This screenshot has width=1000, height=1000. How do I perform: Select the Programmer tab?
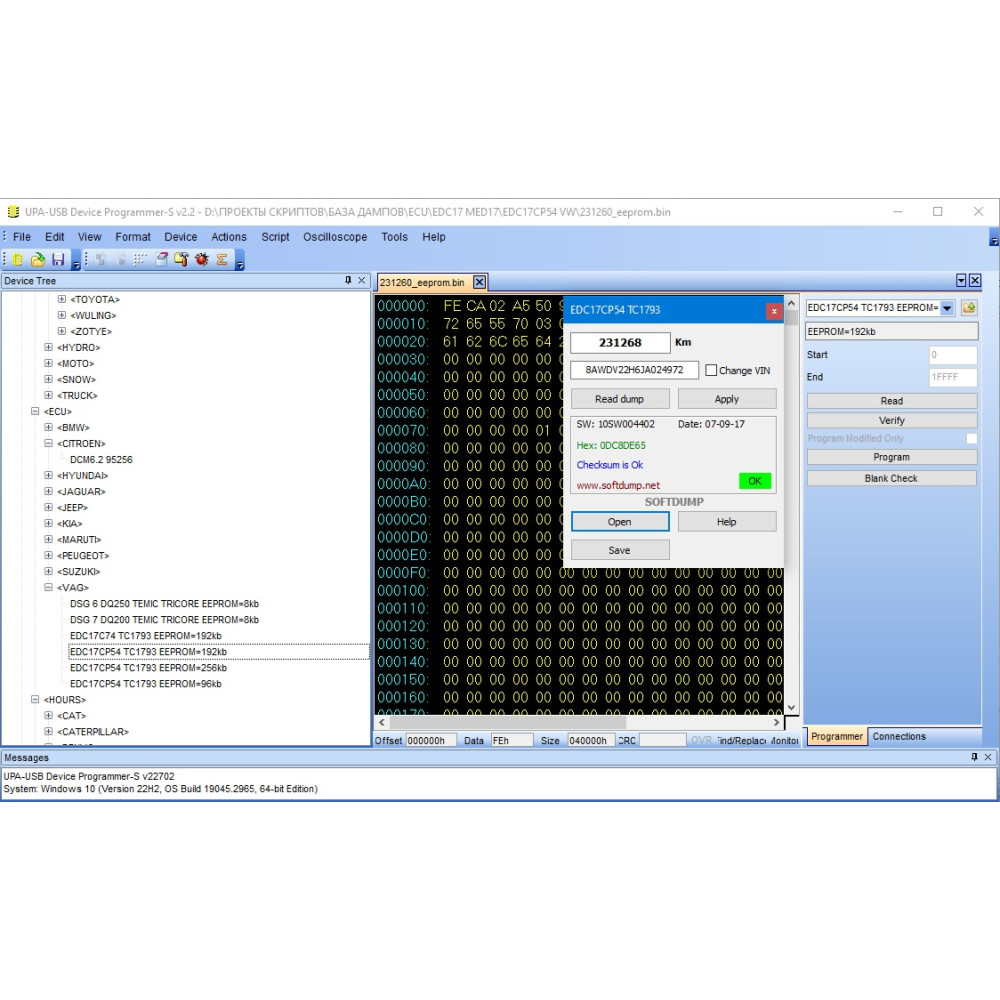click(x=836, y=736)
